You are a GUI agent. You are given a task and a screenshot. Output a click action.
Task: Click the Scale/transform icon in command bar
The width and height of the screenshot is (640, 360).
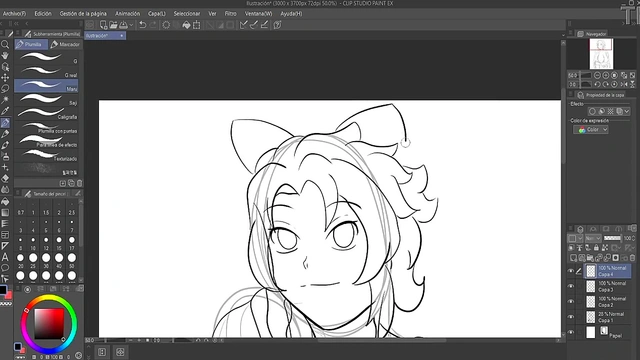197,25
